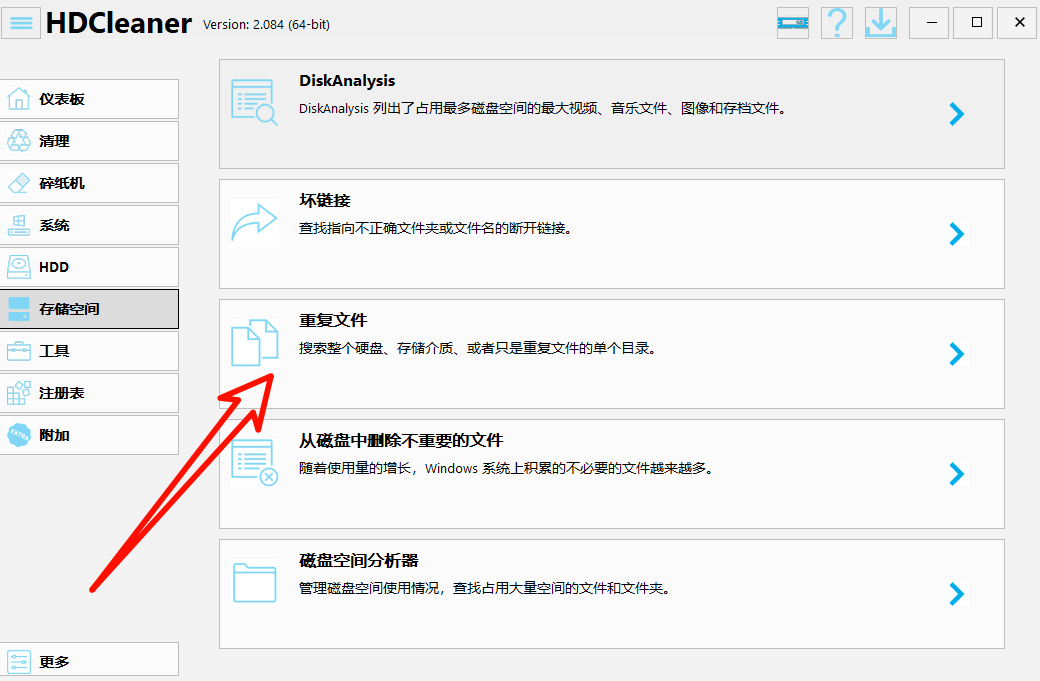
Task: Open the help question mark icon
Action: point(837,23)
